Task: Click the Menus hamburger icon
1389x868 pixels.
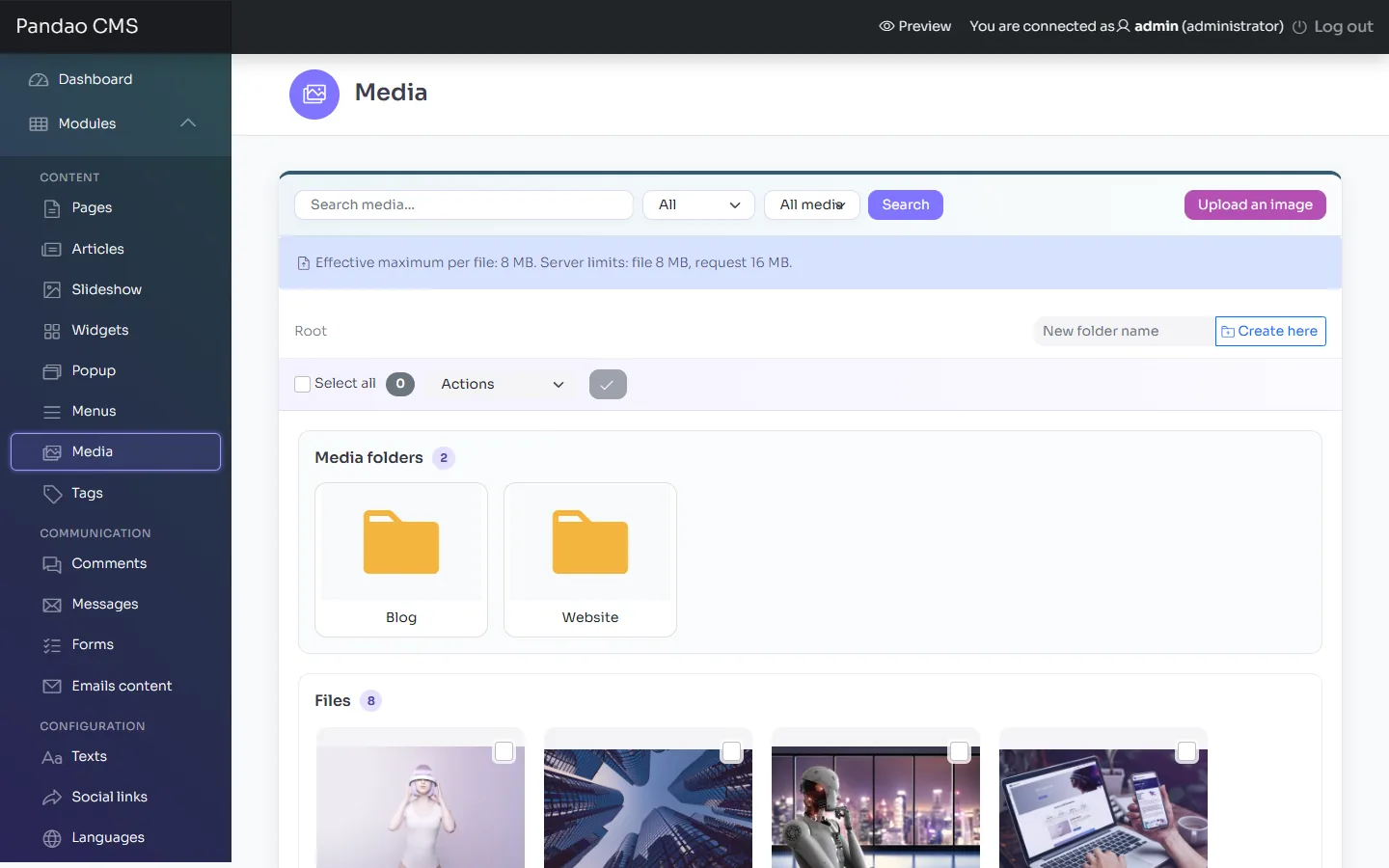Action: tap(52, 412)
